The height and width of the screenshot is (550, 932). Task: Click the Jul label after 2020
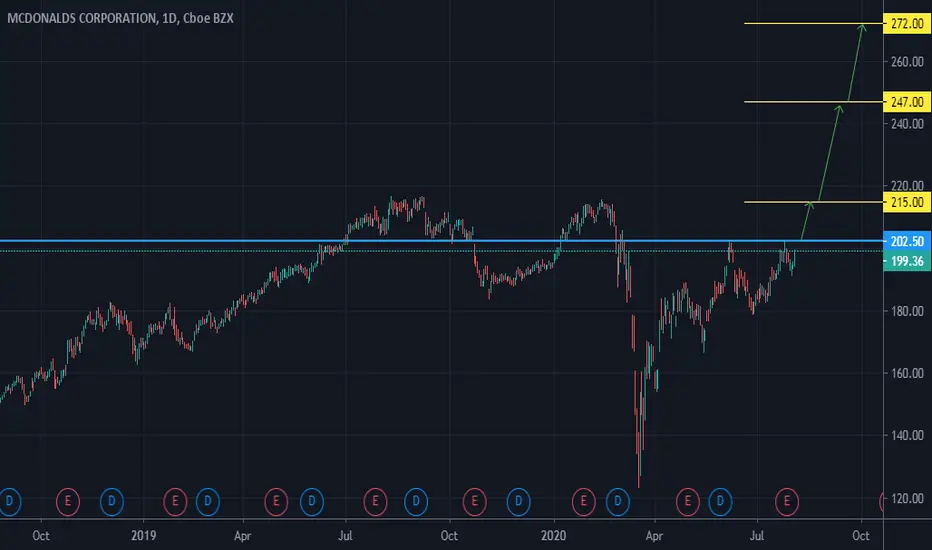pyautogui.click(x=757, y=536)
